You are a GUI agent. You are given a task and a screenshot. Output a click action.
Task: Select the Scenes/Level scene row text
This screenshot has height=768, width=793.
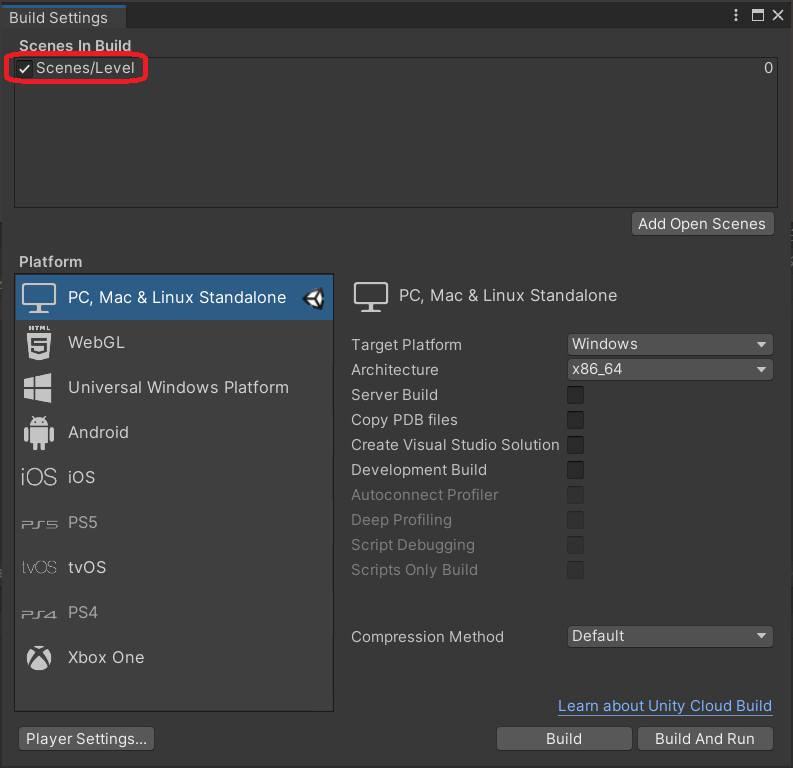(x=85, y=68)
